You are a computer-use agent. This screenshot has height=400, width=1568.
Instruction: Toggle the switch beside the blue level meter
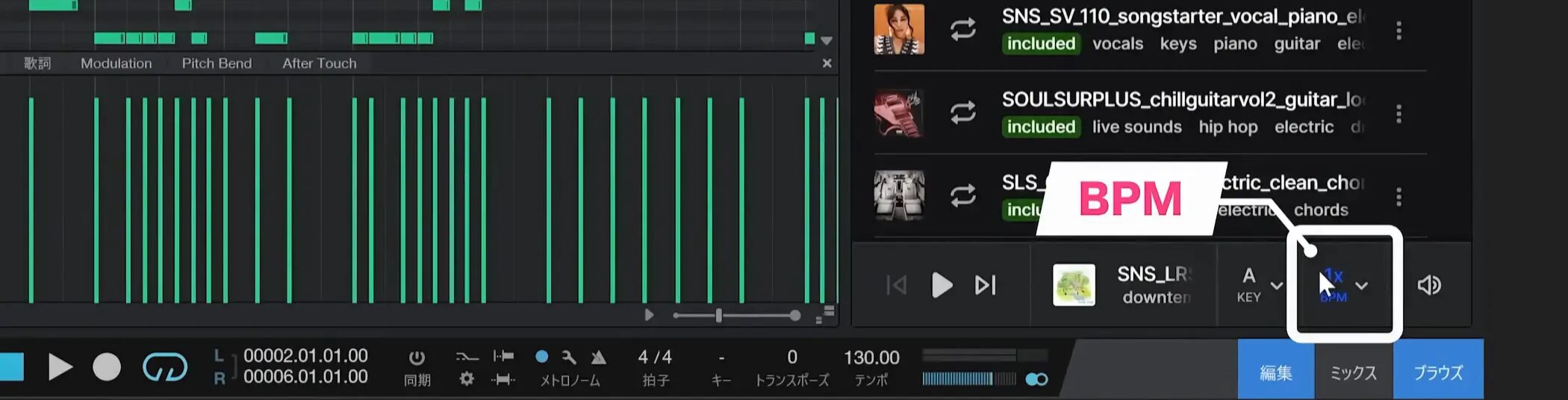[x=1036, y=379]
